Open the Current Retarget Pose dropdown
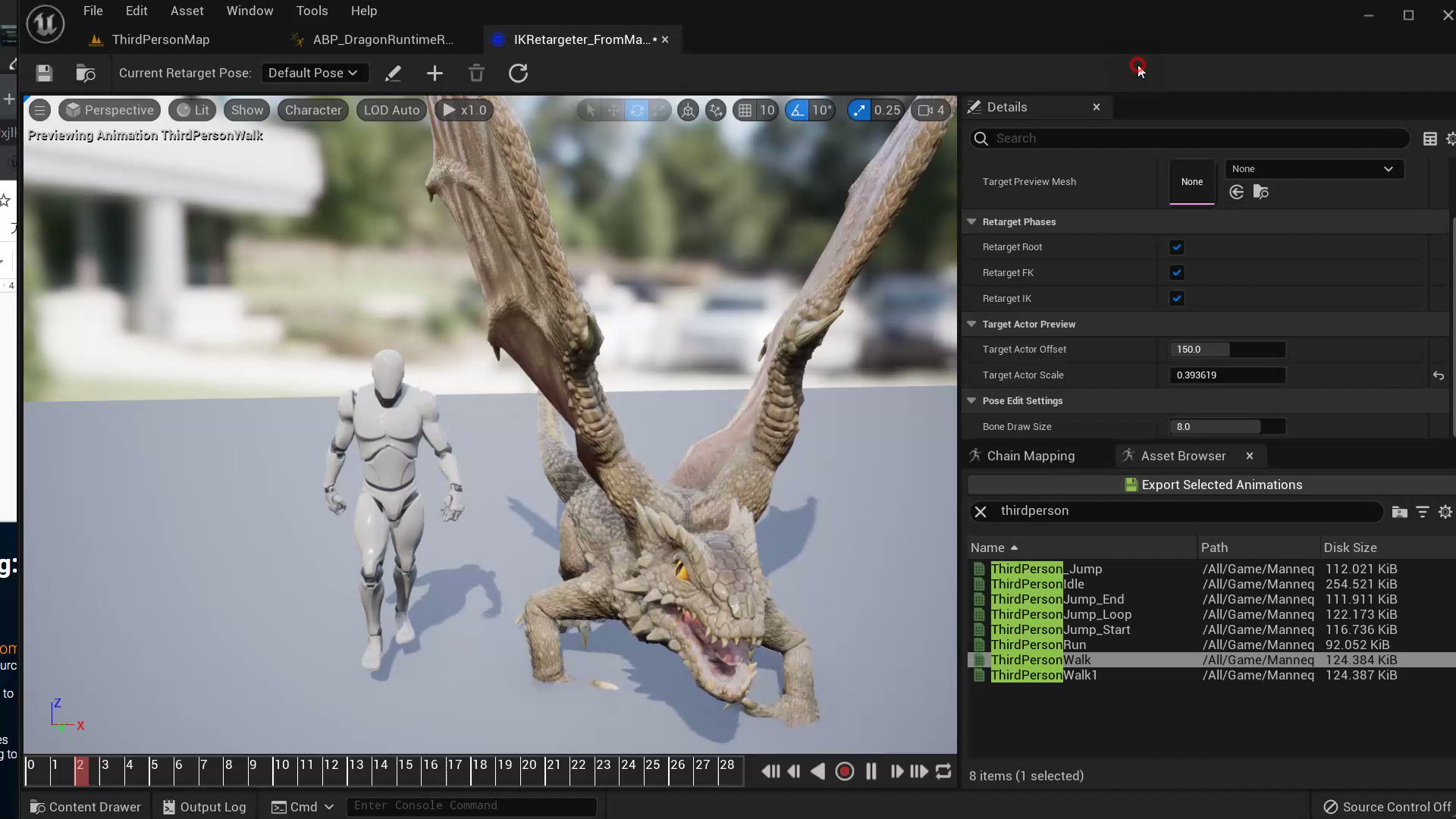Image resolution: width=1456 pixels, height=819 pixels. pyautogui.click(x=315, y=72)
